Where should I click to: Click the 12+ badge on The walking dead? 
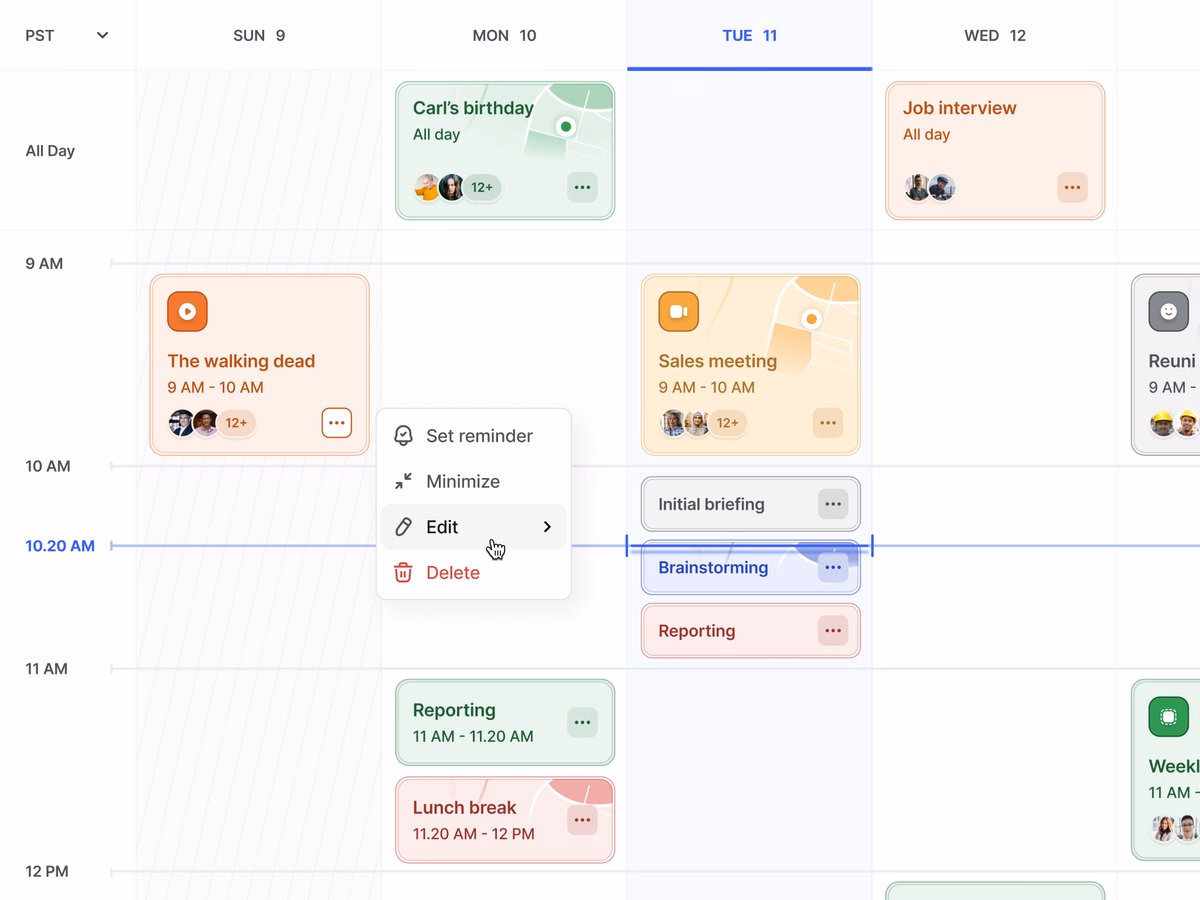tap(236, 423)
